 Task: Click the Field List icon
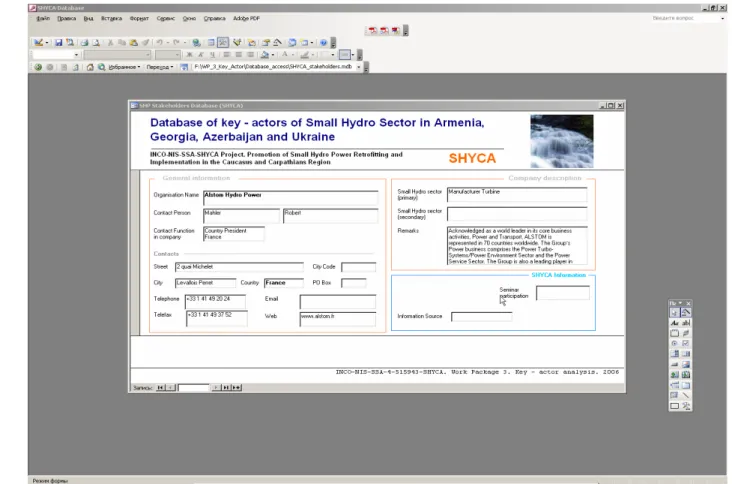point(211,42)
